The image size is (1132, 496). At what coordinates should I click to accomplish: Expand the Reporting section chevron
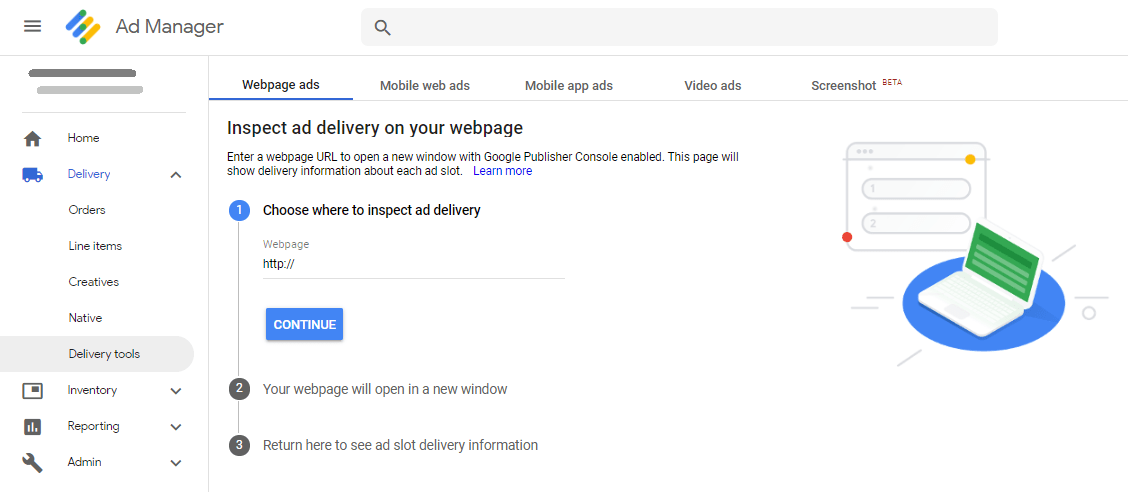(176, 427)
